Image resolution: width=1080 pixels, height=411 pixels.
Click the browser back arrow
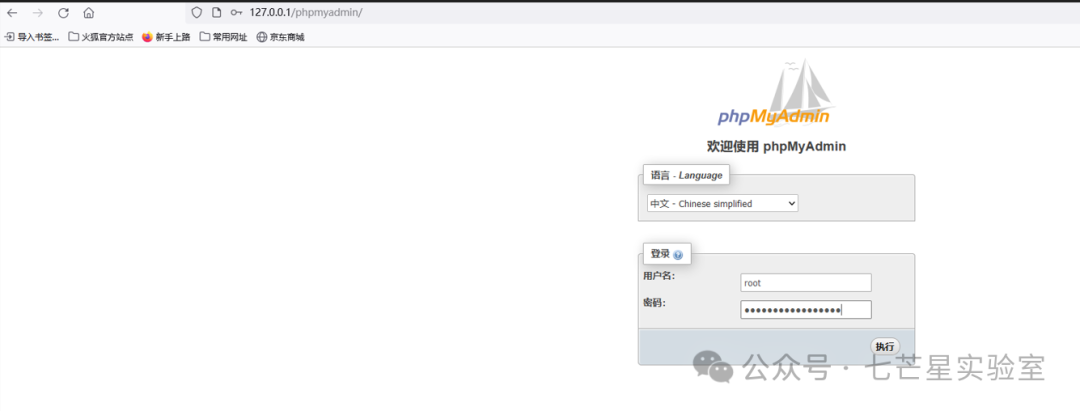pyautogui.click(x=12, y=12)
